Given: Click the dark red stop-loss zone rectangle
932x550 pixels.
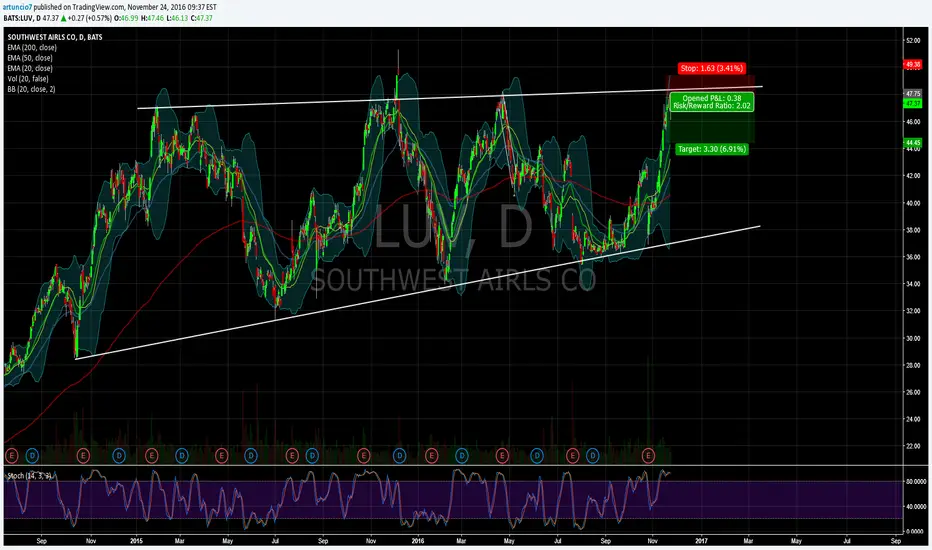Looking at the screenshot, I should pos(712,83).
